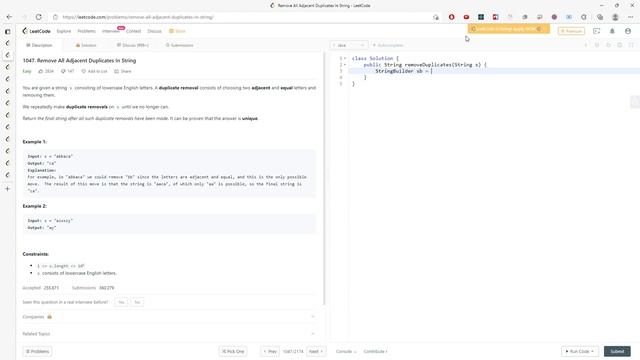Screen dimensions: 640x360
Task: Click the purple round extension icon
Action: tap(554, 17)
